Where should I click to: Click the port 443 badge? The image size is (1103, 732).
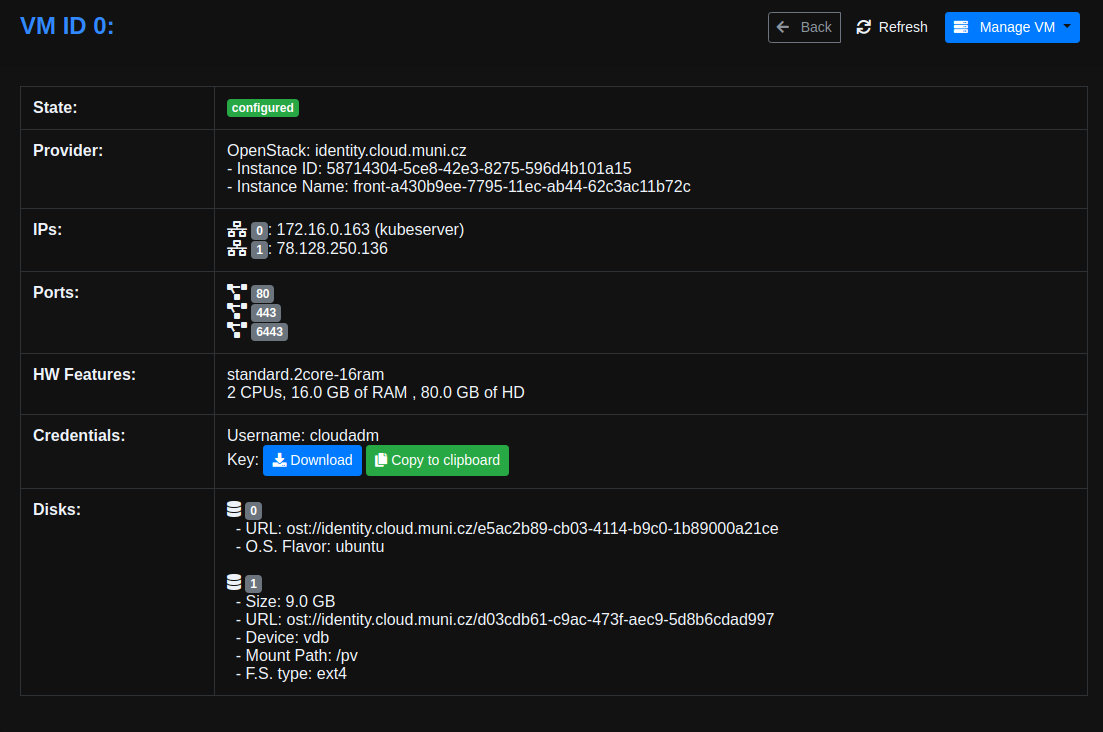click(266, 313)
